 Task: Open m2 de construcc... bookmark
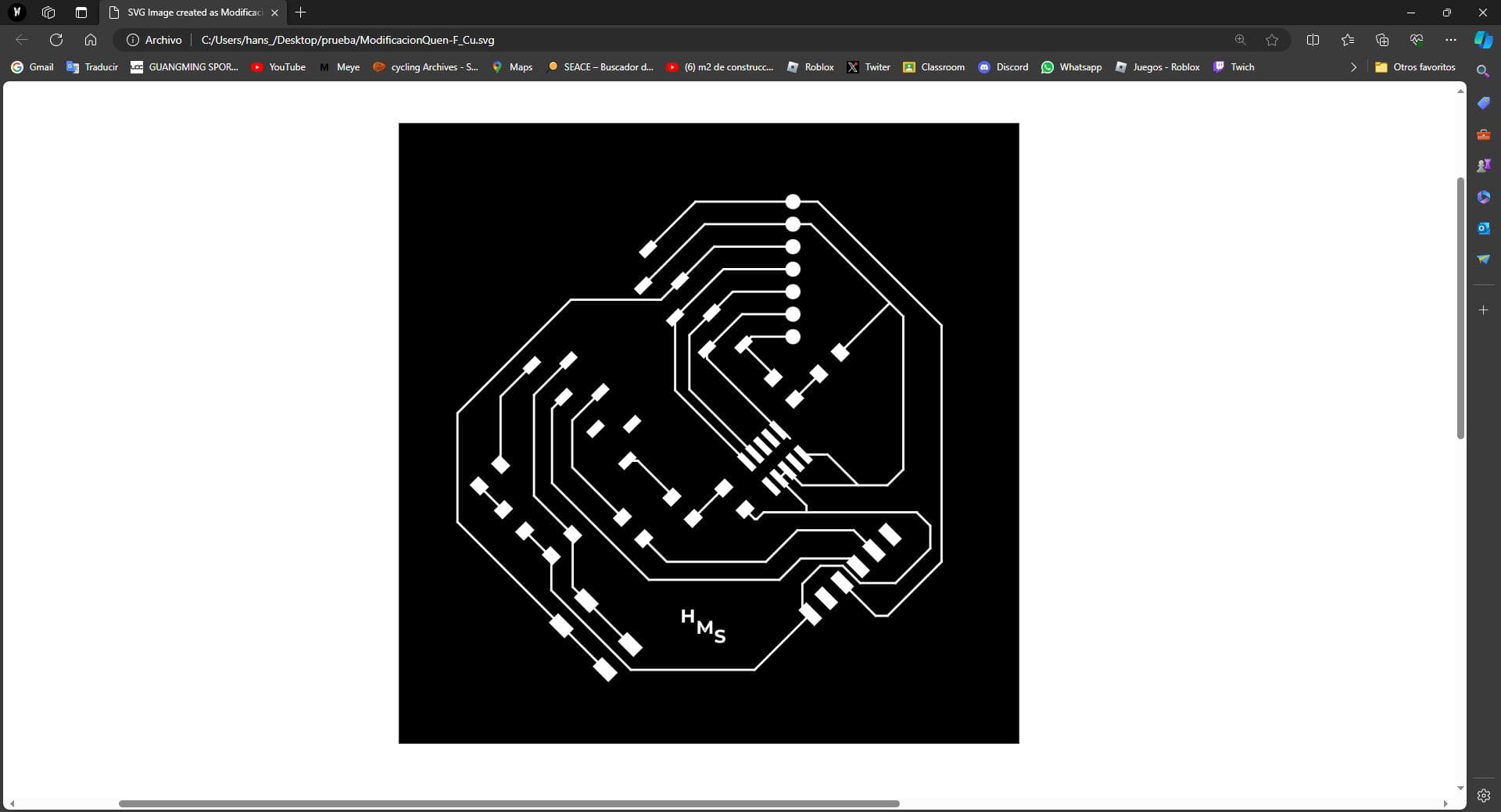click(719, 67)
